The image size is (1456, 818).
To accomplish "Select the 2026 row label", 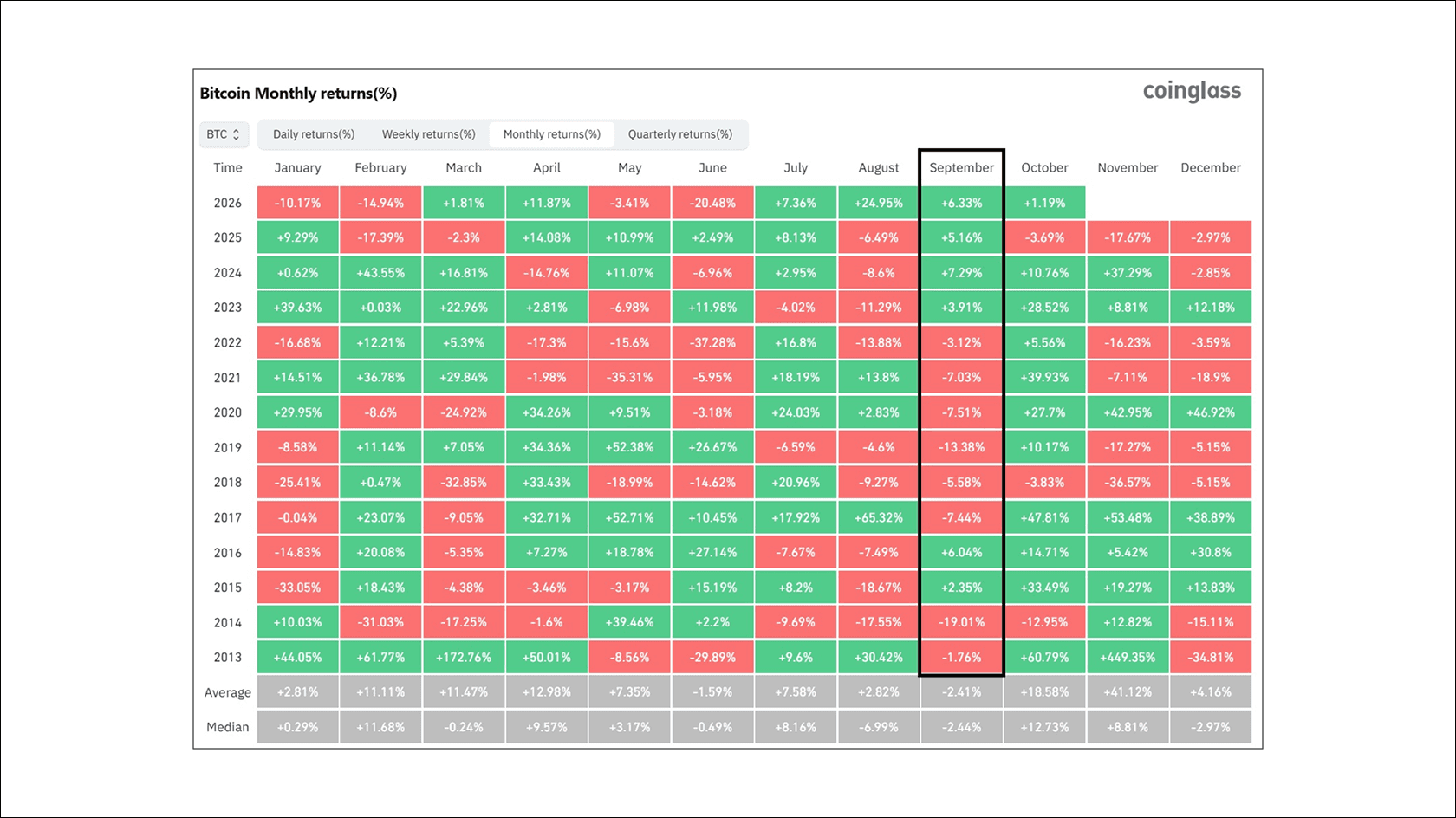I will (x=228, y=203).
